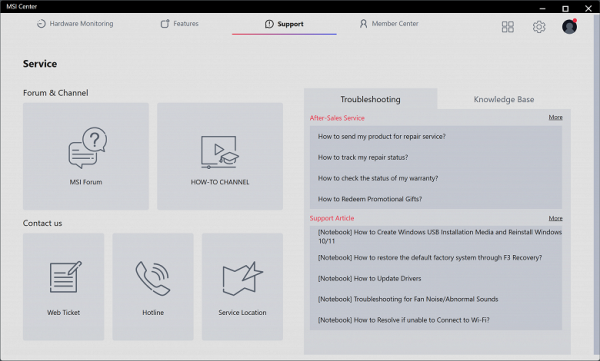Show more After-Sales Service articles

point(555,117)
